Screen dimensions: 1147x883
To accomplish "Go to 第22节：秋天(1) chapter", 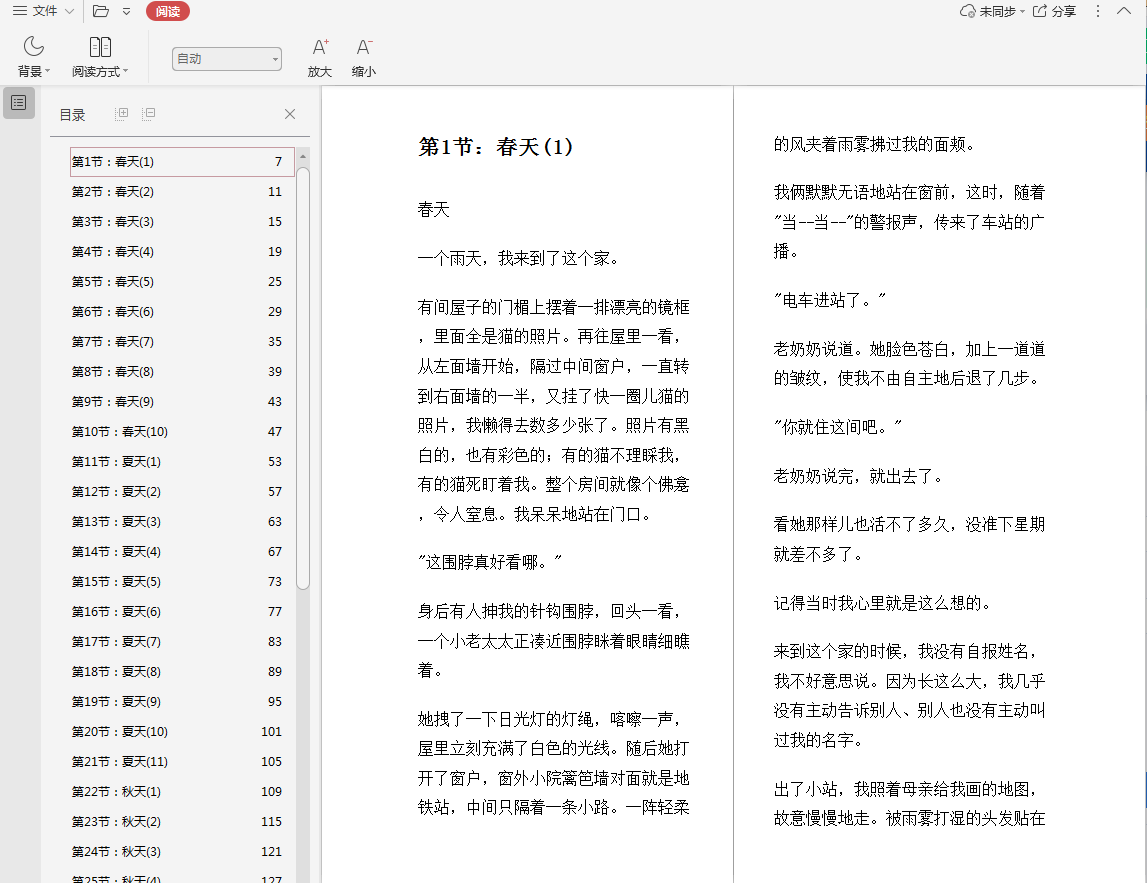I will [x=116, y=792].
